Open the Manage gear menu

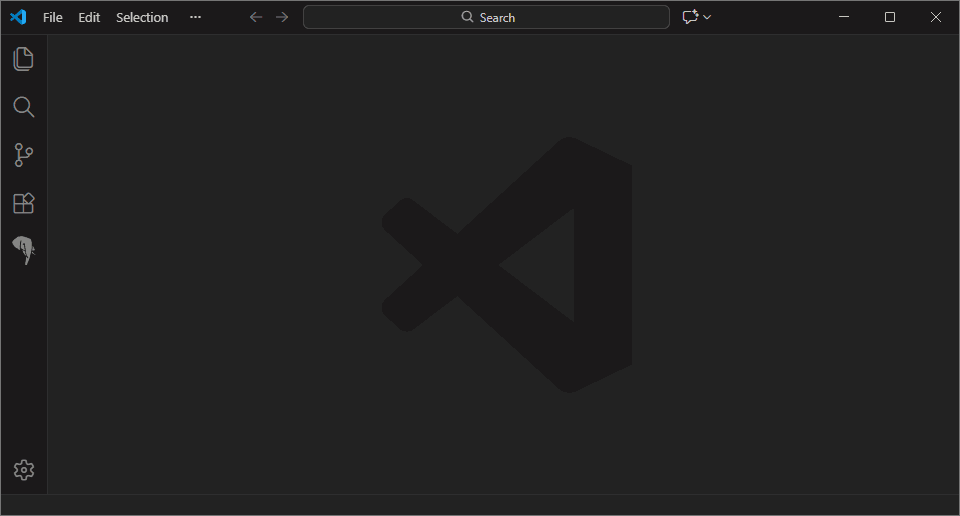tap(24, 470)
